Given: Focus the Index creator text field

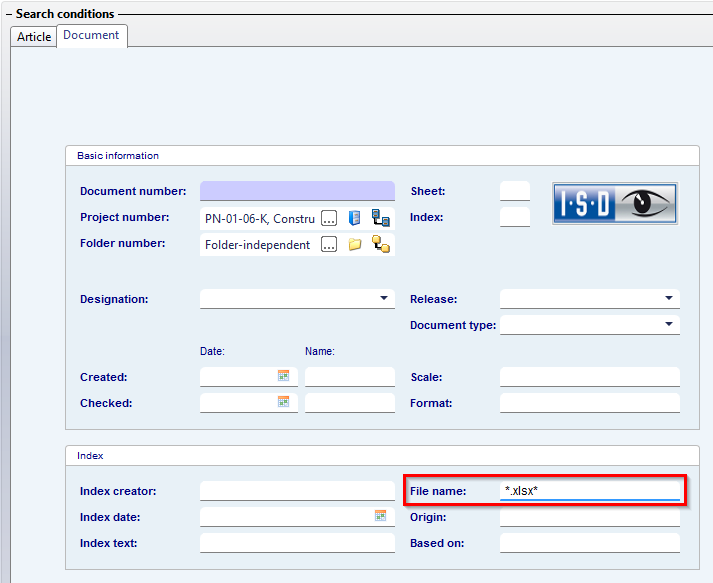Looking at the screenshot, I should pos(297,491).
